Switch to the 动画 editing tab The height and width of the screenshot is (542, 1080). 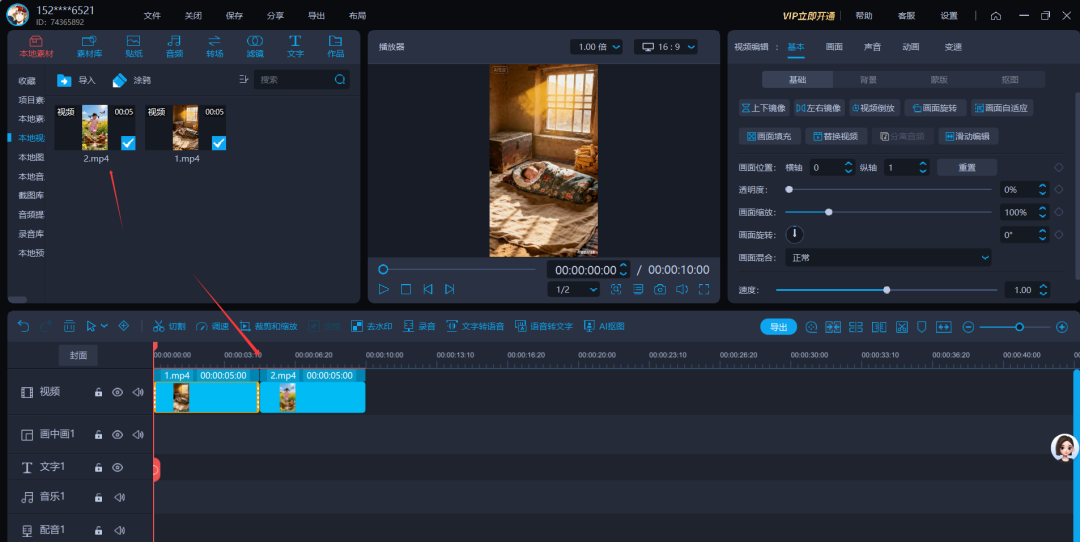pyautogui.click(x=911, y=47)
